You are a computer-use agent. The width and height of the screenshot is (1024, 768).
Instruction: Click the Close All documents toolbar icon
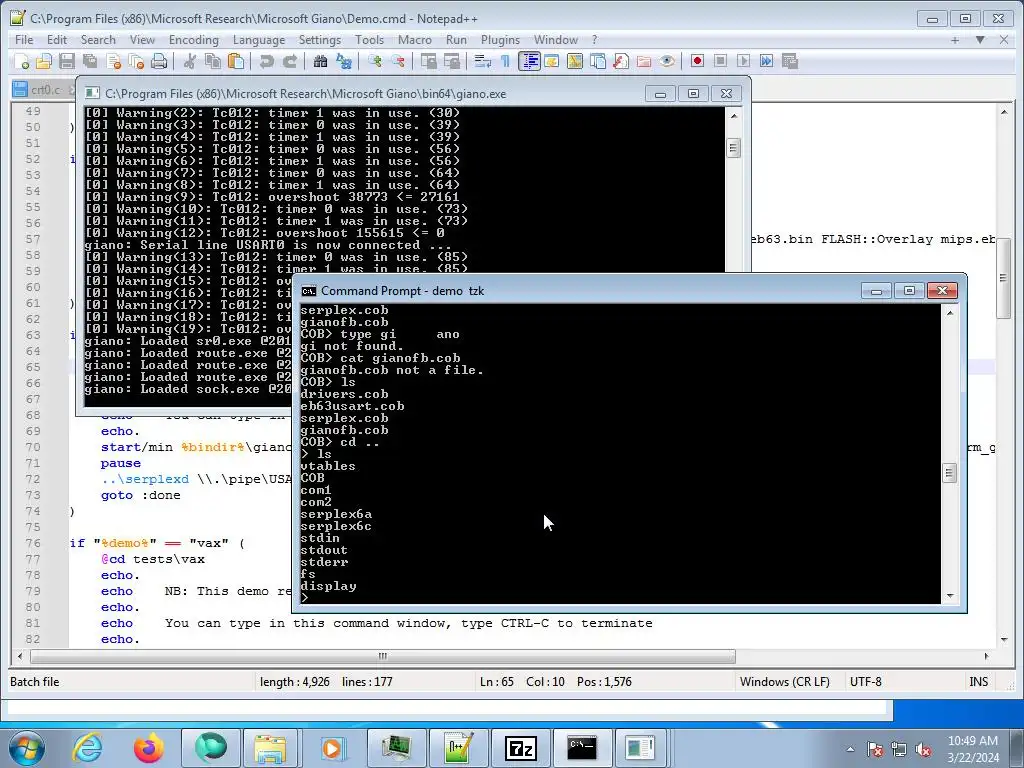(x=136, y=61)
